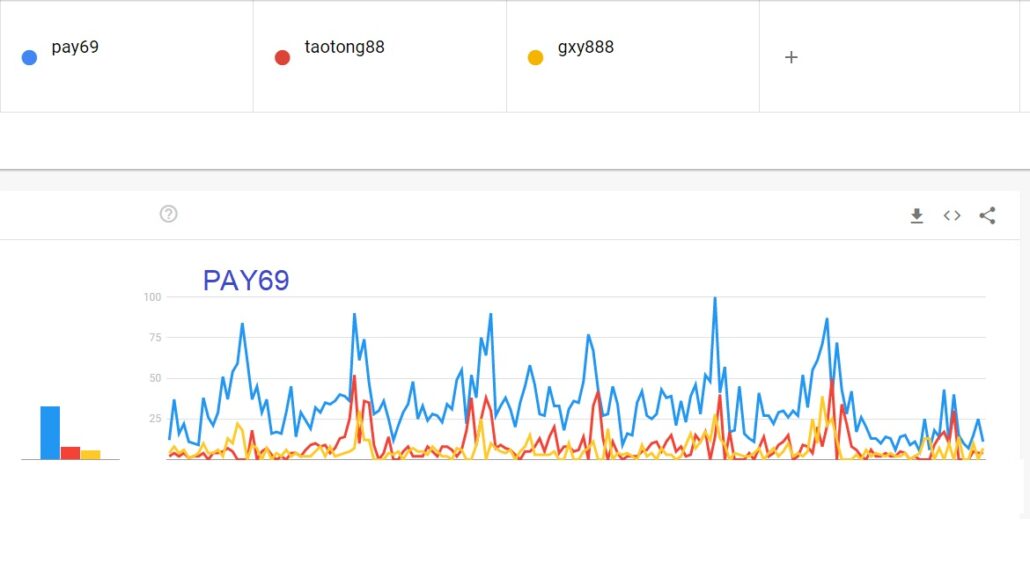Viewport: 1030px width, 570px height.
Task: Click the highest blue peak at 100
Action: [715, 299]
